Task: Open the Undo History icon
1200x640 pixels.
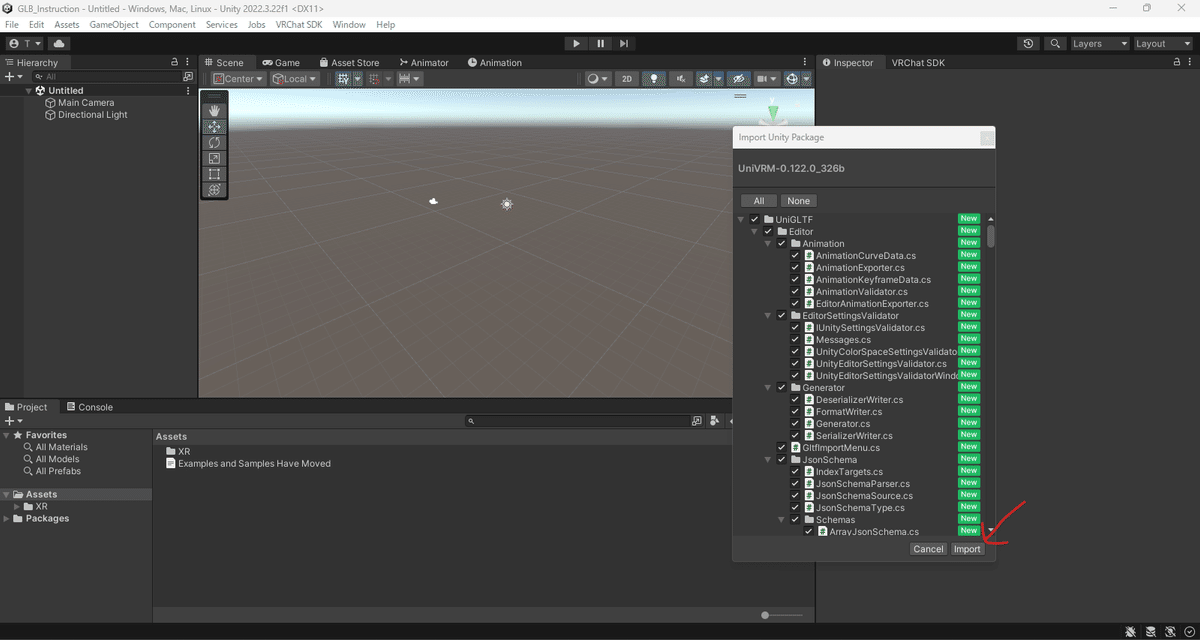Action: (x=1029, y=44)
